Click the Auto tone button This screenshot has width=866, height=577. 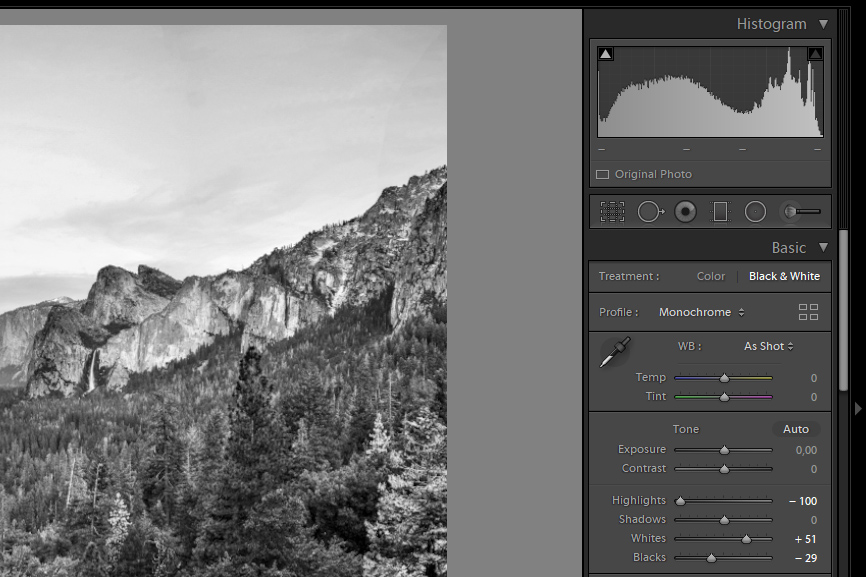(795, 428)
